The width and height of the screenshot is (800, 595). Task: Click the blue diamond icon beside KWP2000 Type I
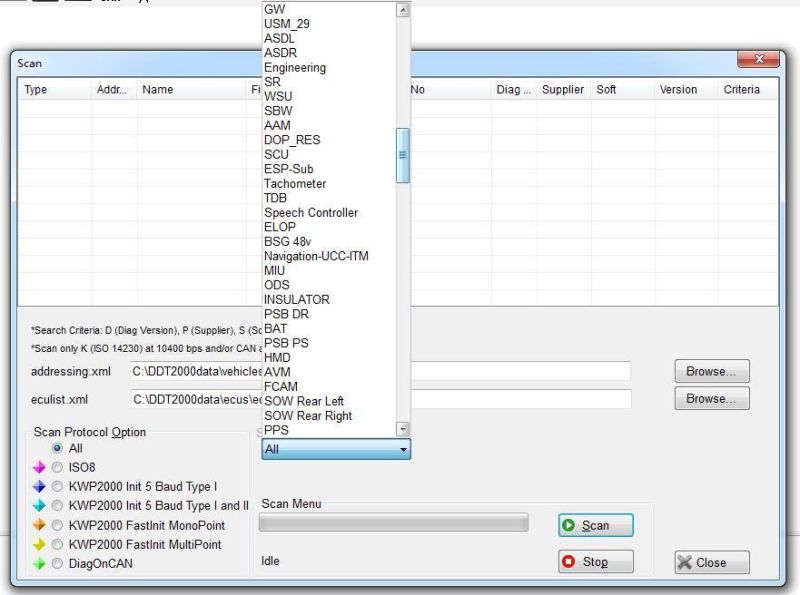(x=39, y=486)
